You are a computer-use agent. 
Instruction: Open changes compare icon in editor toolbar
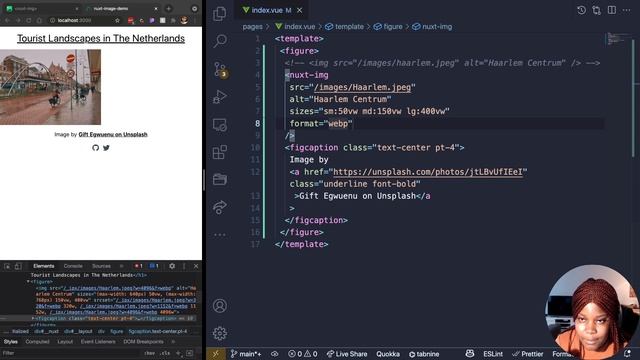[596, 10]
